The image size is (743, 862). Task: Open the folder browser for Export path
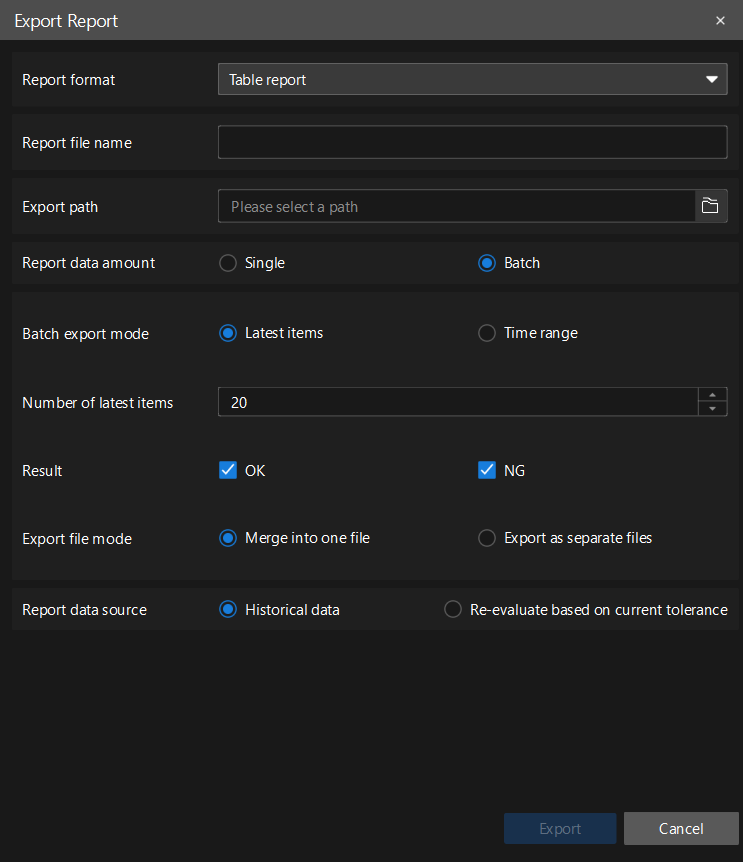click(x=710, y=206)
